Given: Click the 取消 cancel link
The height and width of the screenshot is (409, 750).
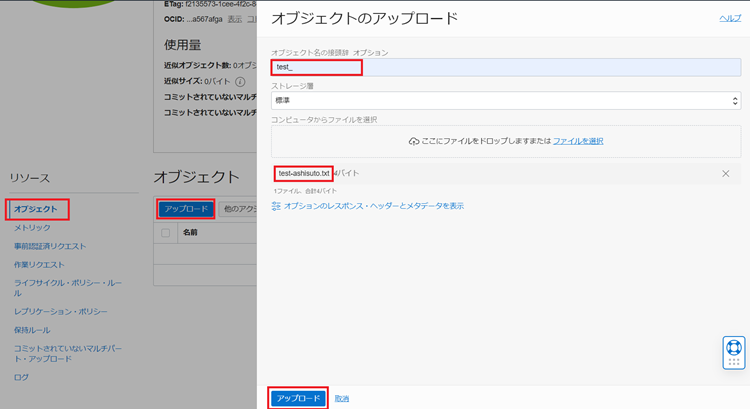Looking at the screenshot, I should 342,398.
